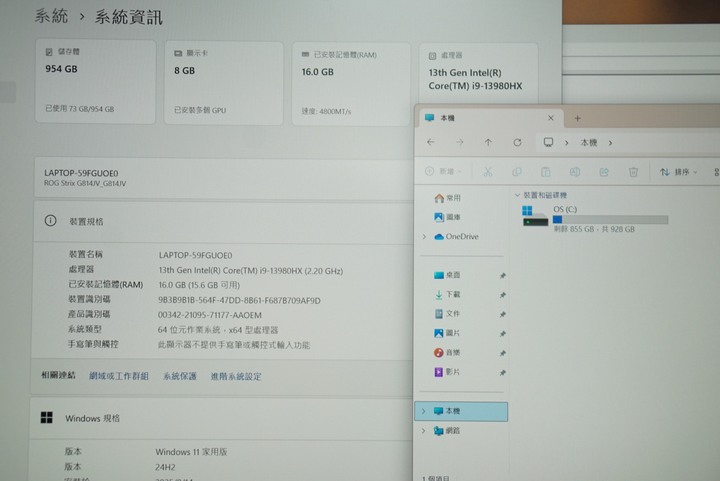
Task: Click pin icon beside 音樂
Action: tap(502, 353)
